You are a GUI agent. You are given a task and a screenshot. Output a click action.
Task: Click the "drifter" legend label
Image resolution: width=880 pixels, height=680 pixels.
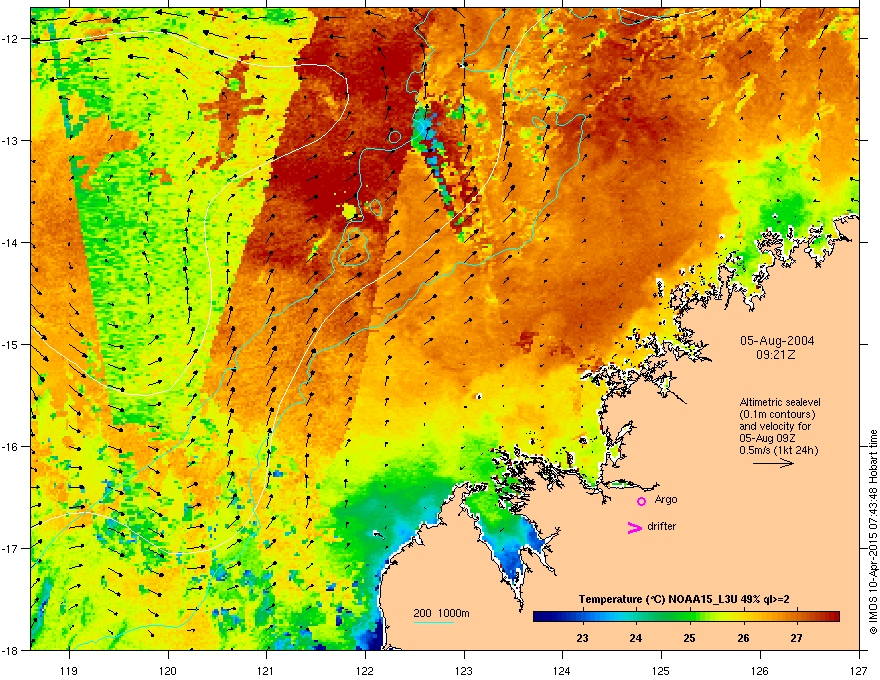(661, 526)
